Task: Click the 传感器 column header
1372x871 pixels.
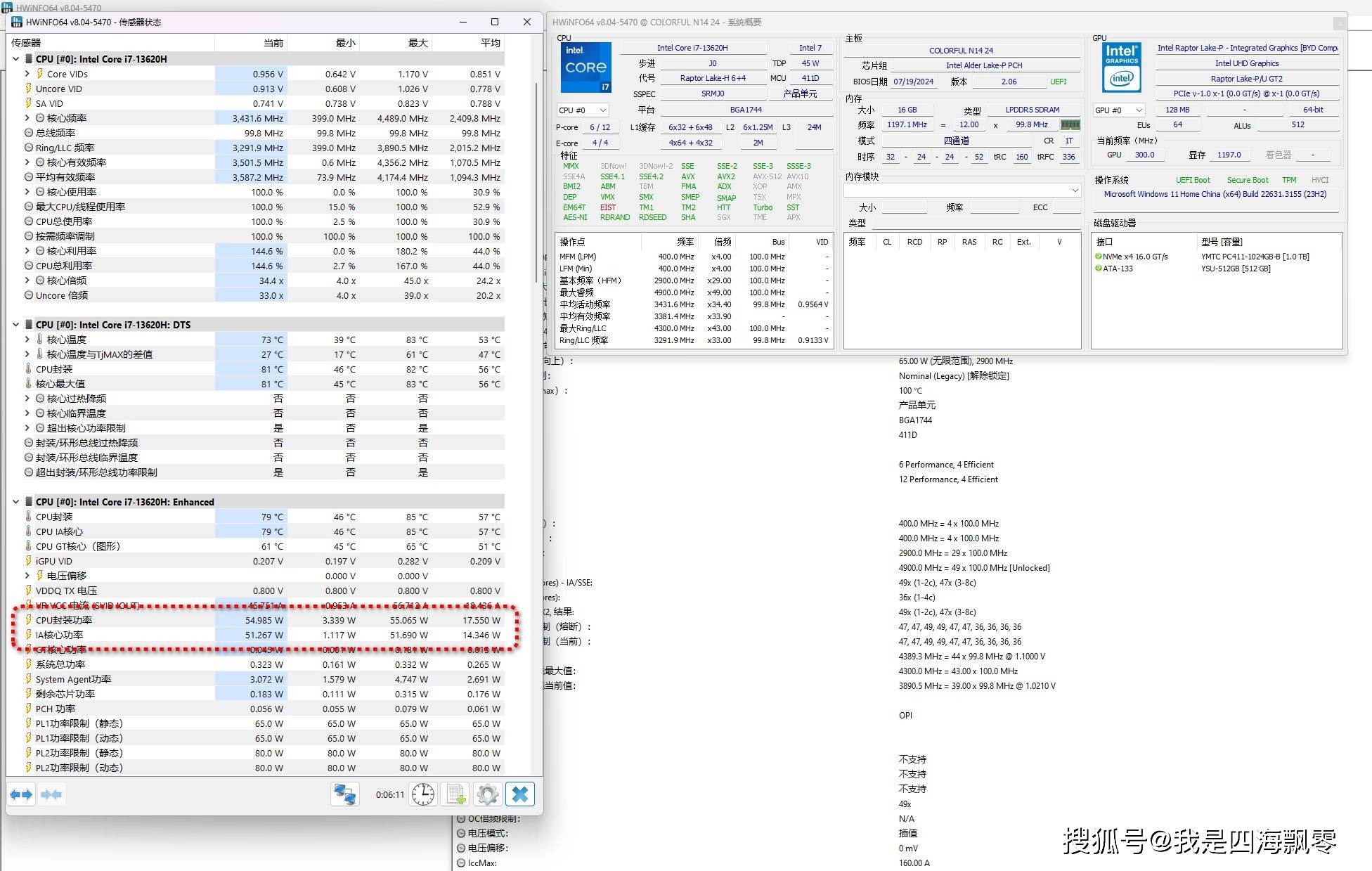Action: pos(110,43)
